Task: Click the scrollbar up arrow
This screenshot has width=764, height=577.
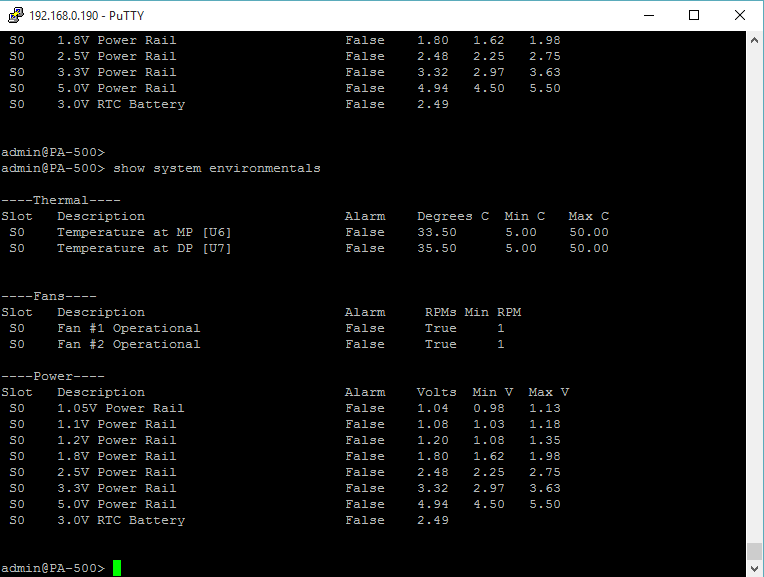Action: 754,40
